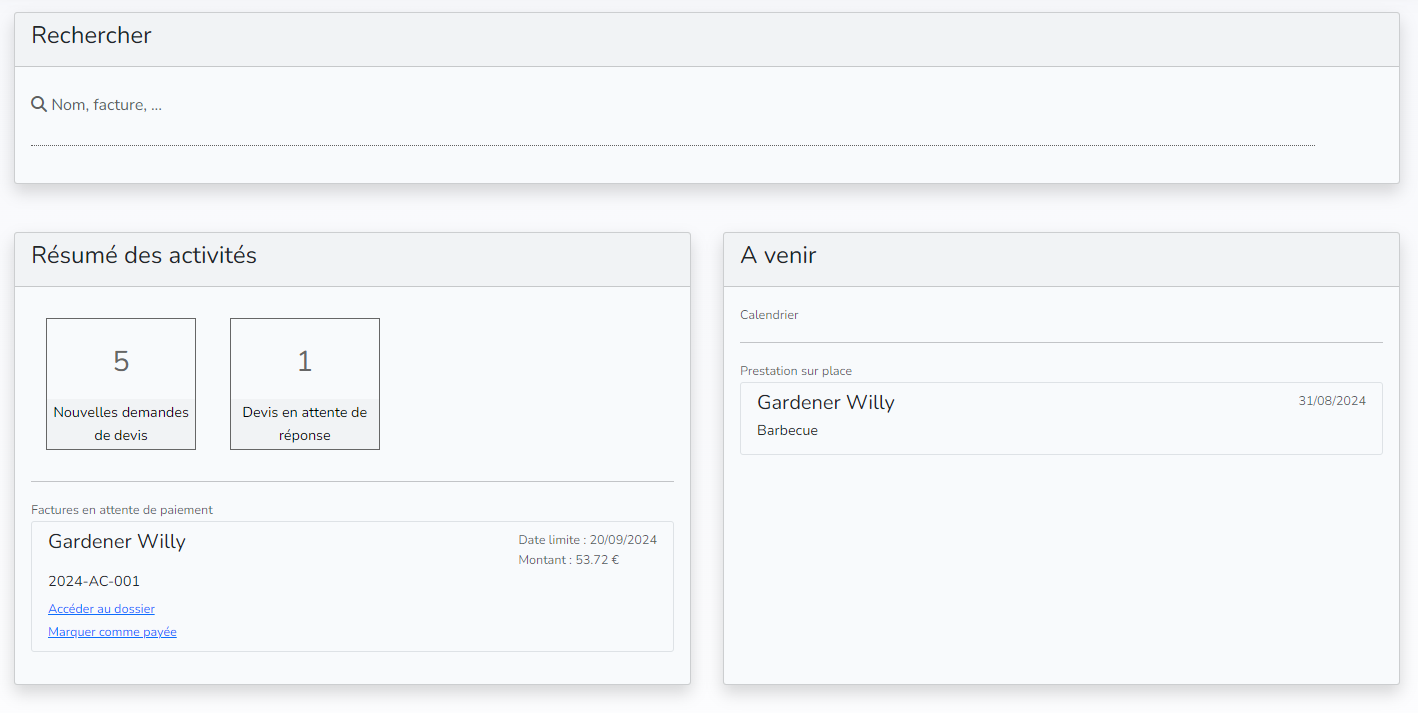Click the 31/08/2024 event date
The width and height of the screenshot is (1418, 713).
pos(1331,401)
